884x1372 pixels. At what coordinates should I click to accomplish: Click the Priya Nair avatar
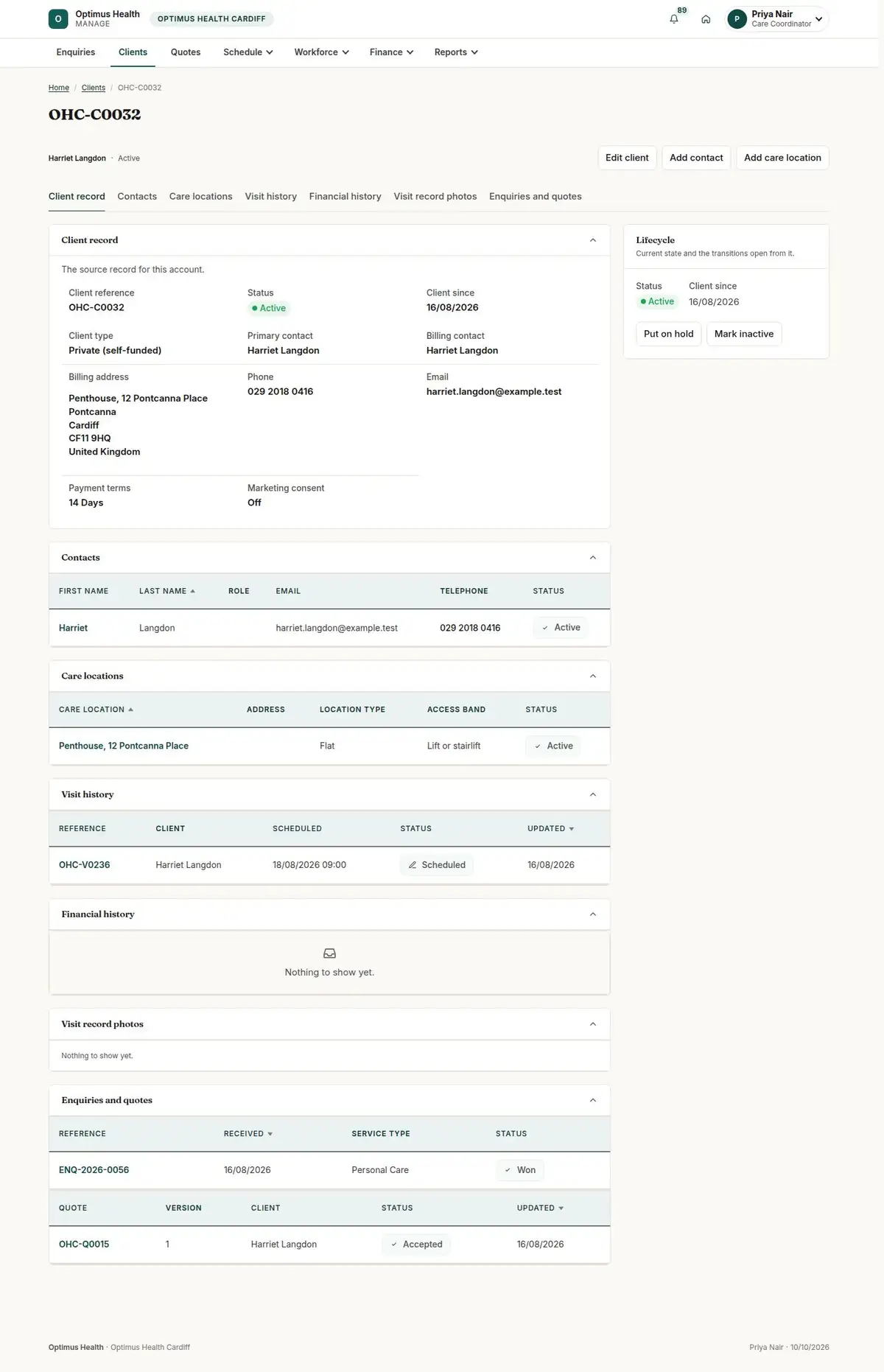[x=737, y=19]
